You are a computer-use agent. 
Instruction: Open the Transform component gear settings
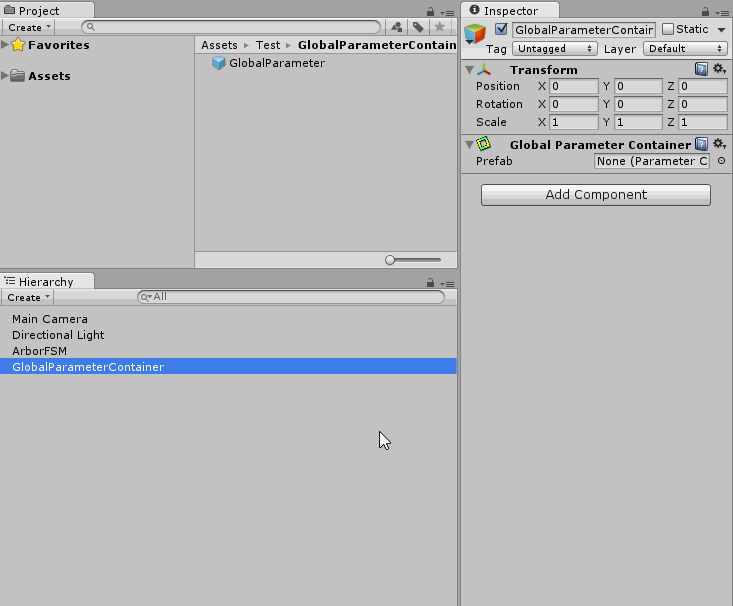point(718,70)
